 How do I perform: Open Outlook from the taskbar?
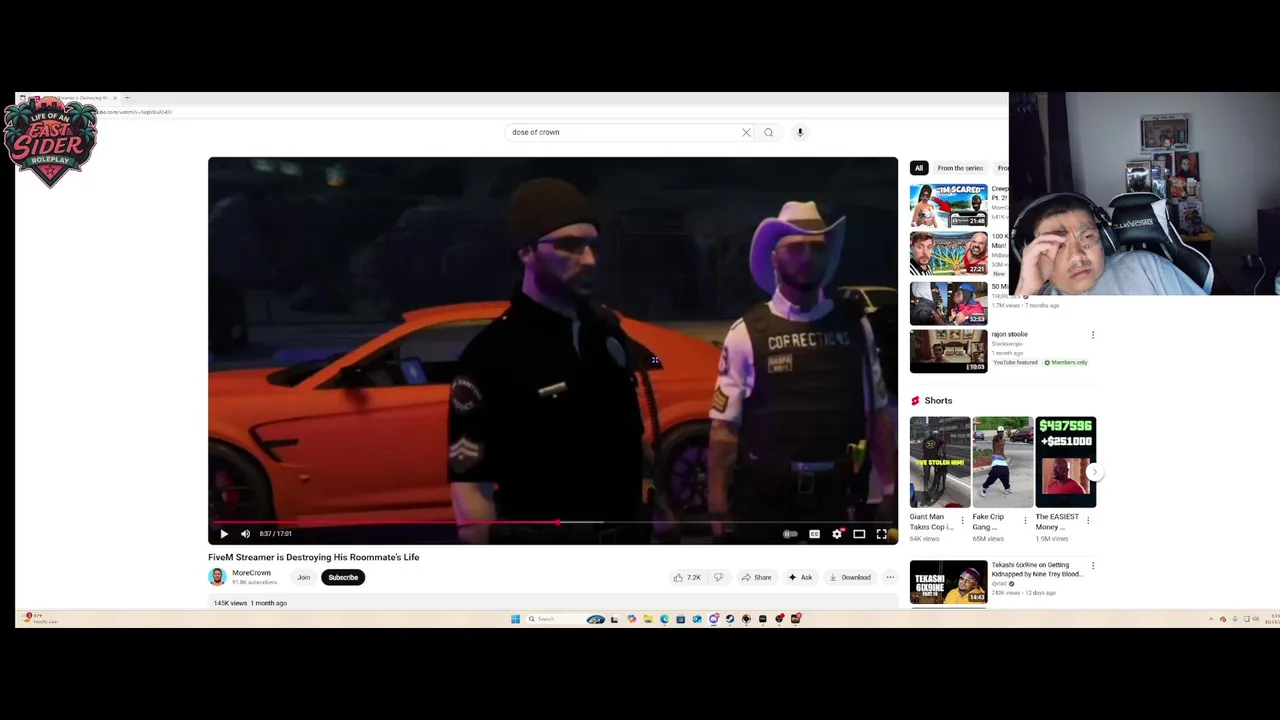(x=697, y=619)
